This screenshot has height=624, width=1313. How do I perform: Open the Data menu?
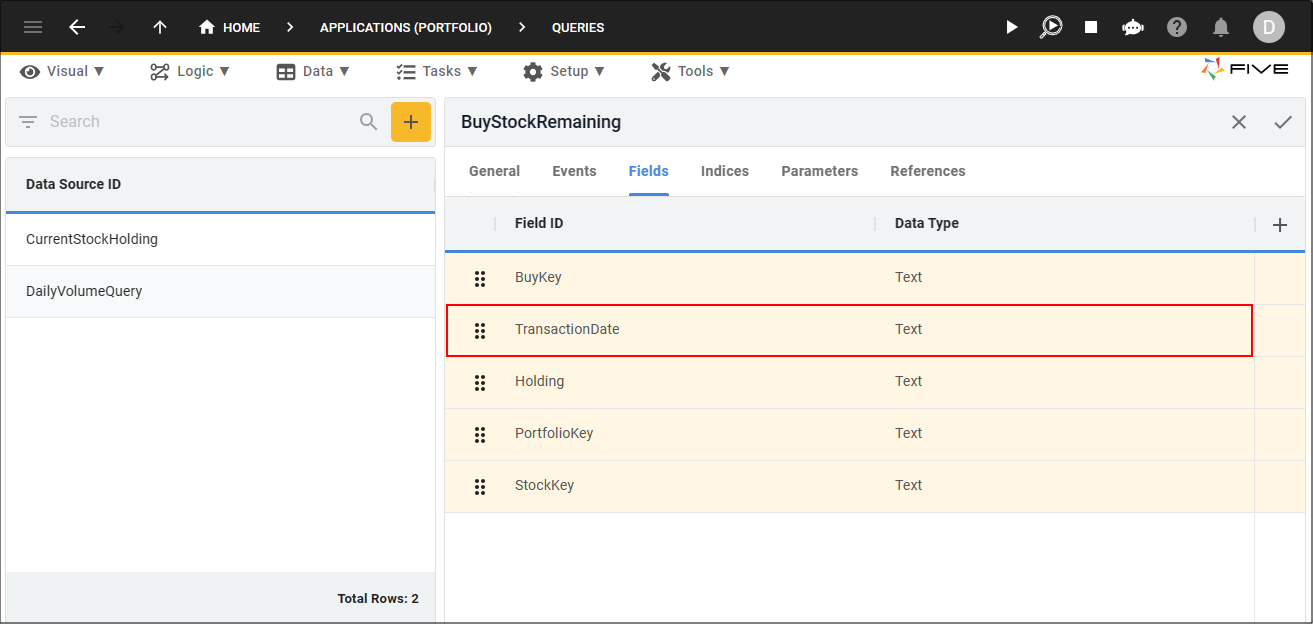click(x=313, y=71)
